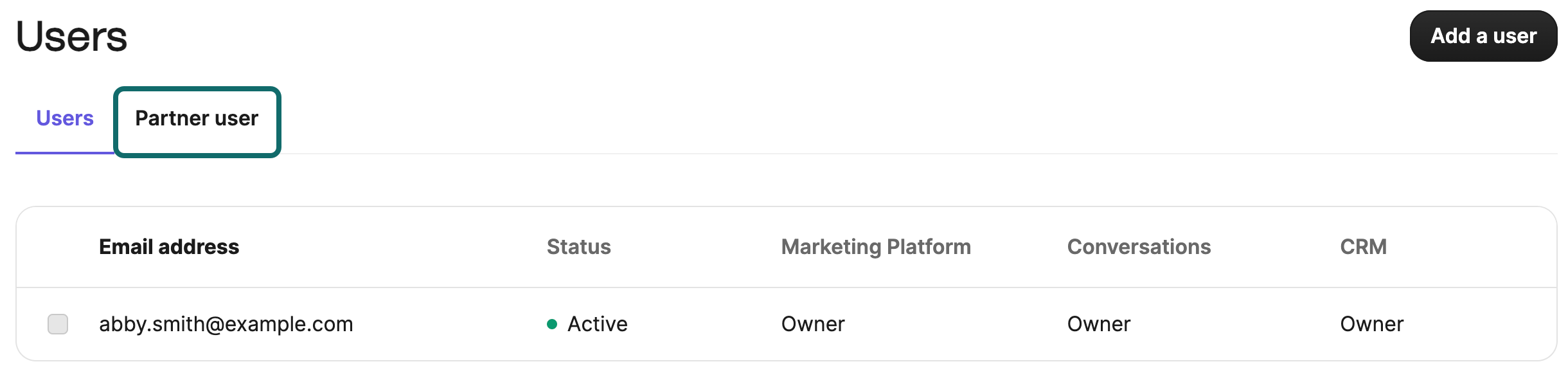Click the Owner role under CRM
This screenshot has width=1568, height=373.
[1372, 324]
